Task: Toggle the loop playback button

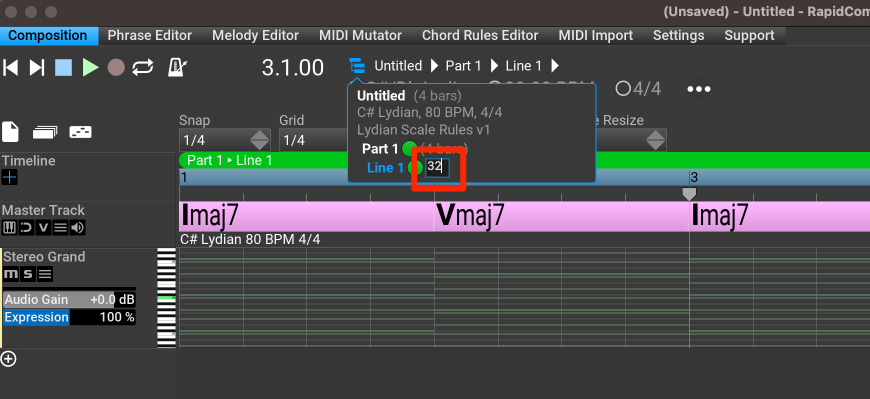Action: click(x=143, y=68)
